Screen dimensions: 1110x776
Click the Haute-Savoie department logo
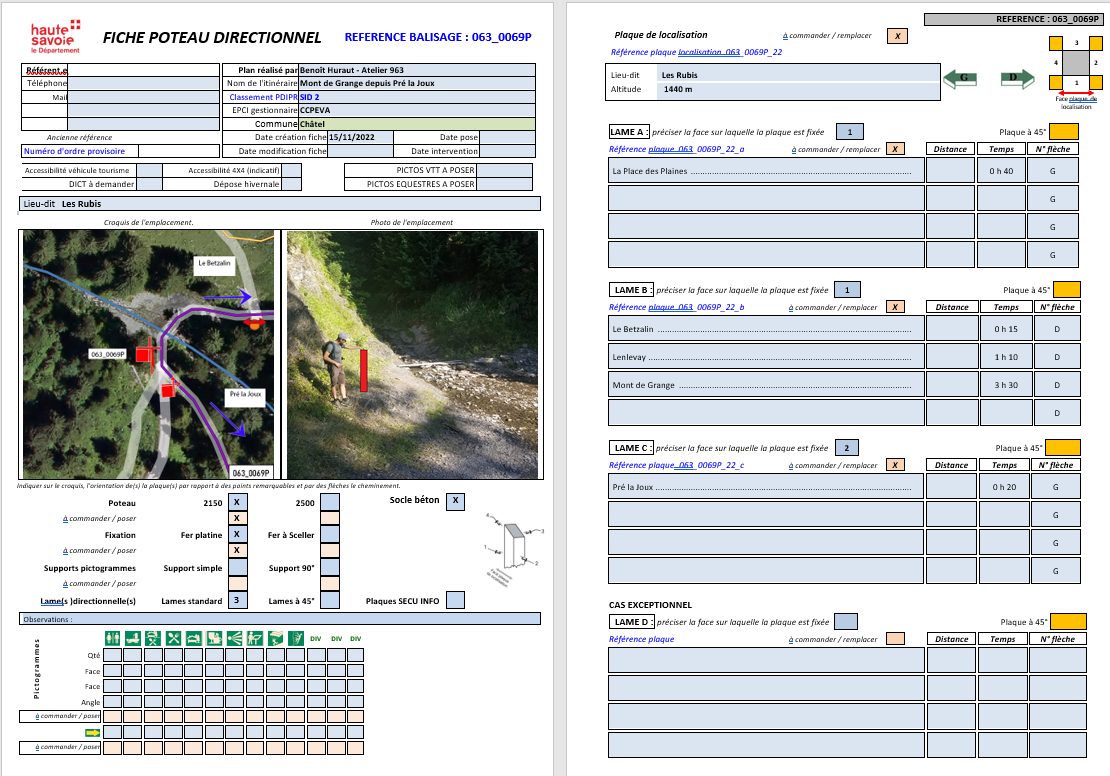pyautogui.click(x=55, y=36)
